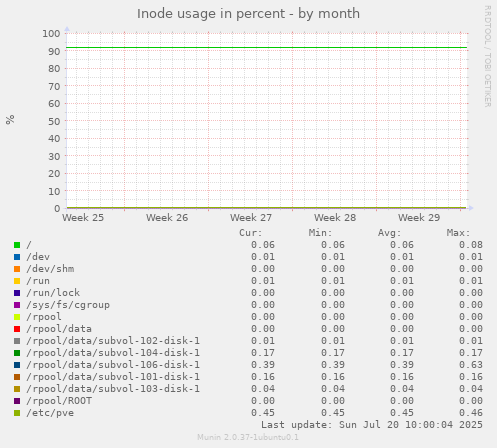Click the Last update timestamp line

pos(372,425)
